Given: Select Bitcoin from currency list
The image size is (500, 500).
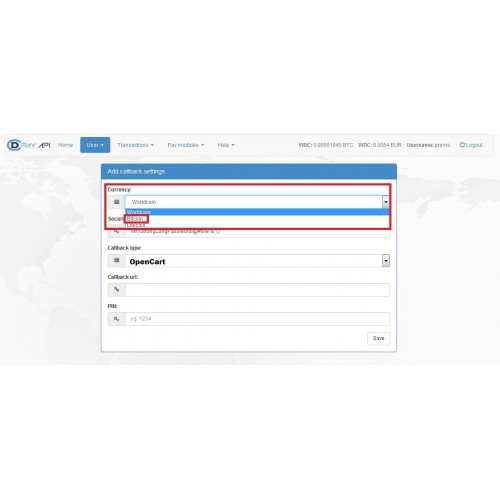Looking at the screenshot, I should point(135,219).
